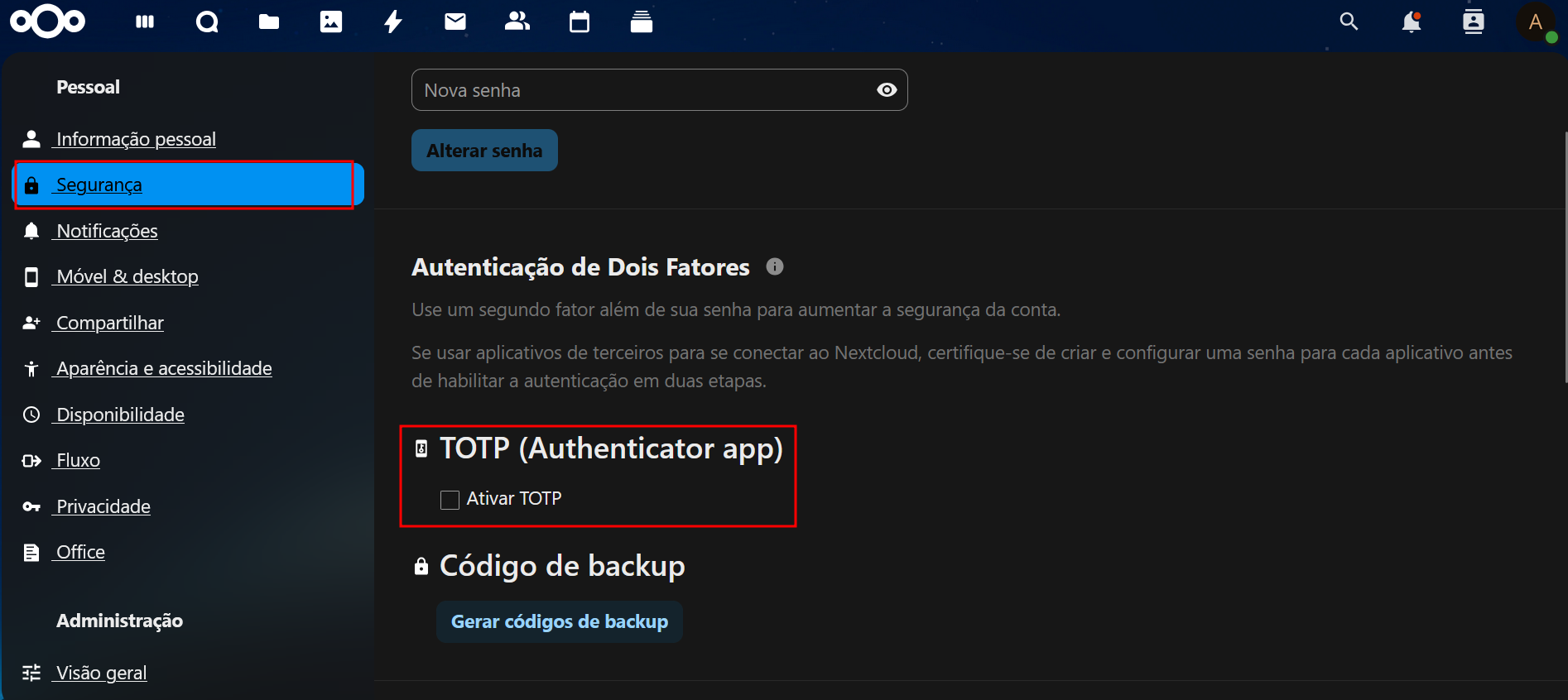The image size is (1568, 700).
Task: Open Compartilhar settings
Action: (x=189, y=323)
